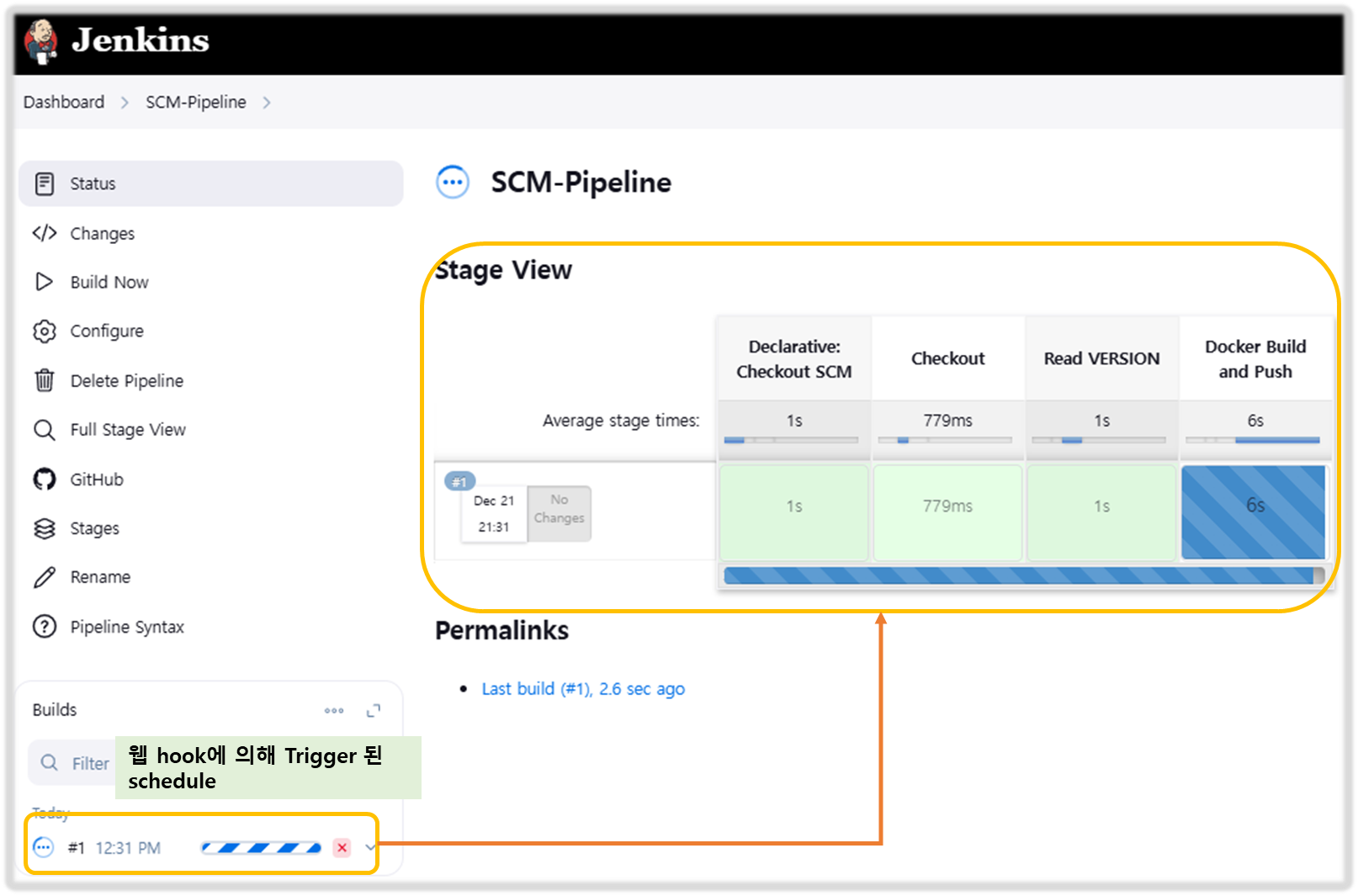Click the Stages layers icon
The width and height of the screenshot is (1358, 896).
(x=45, y=528)
